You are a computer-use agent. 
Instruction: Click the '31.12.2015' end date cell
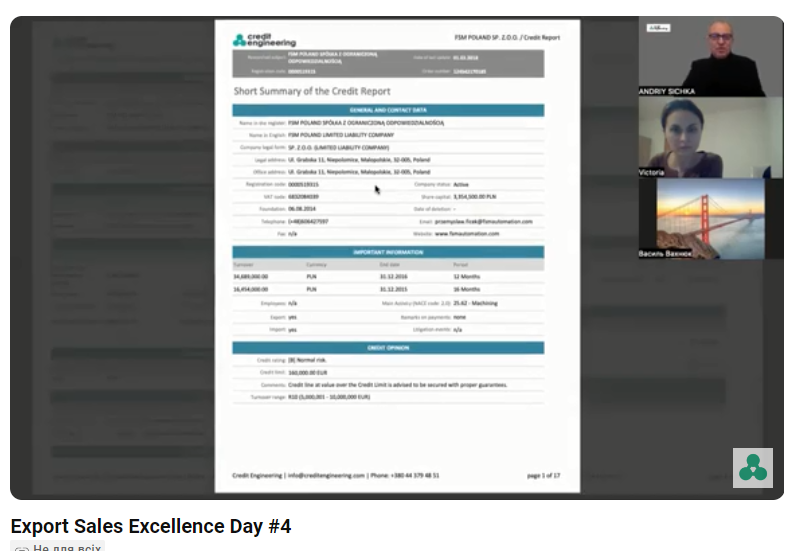(393, 289)
